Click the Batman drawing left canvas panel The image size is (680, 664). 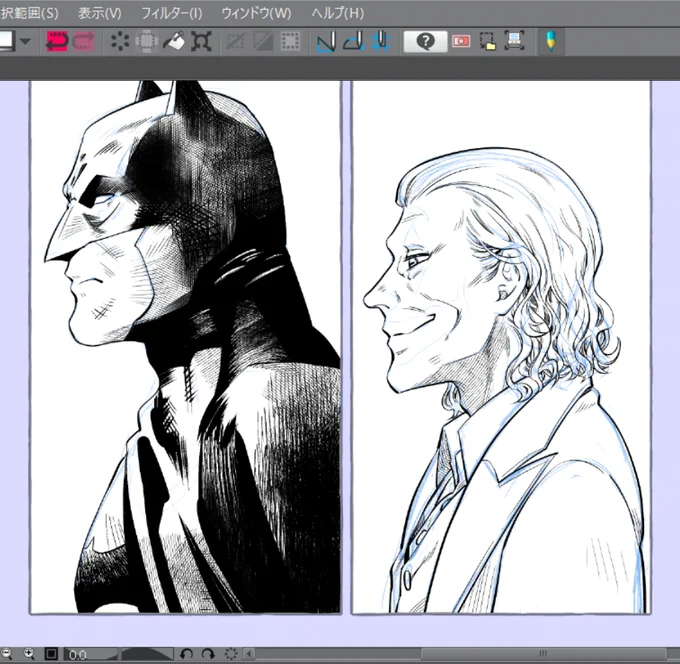tap(186, 347)
